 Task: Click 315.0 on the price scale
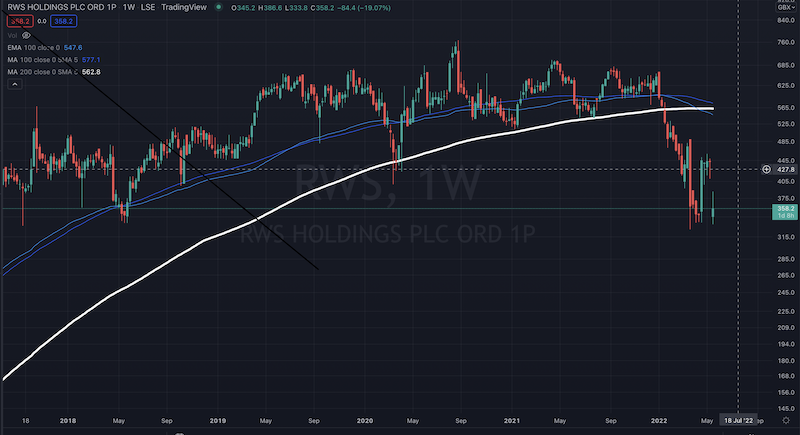[786, 237]
